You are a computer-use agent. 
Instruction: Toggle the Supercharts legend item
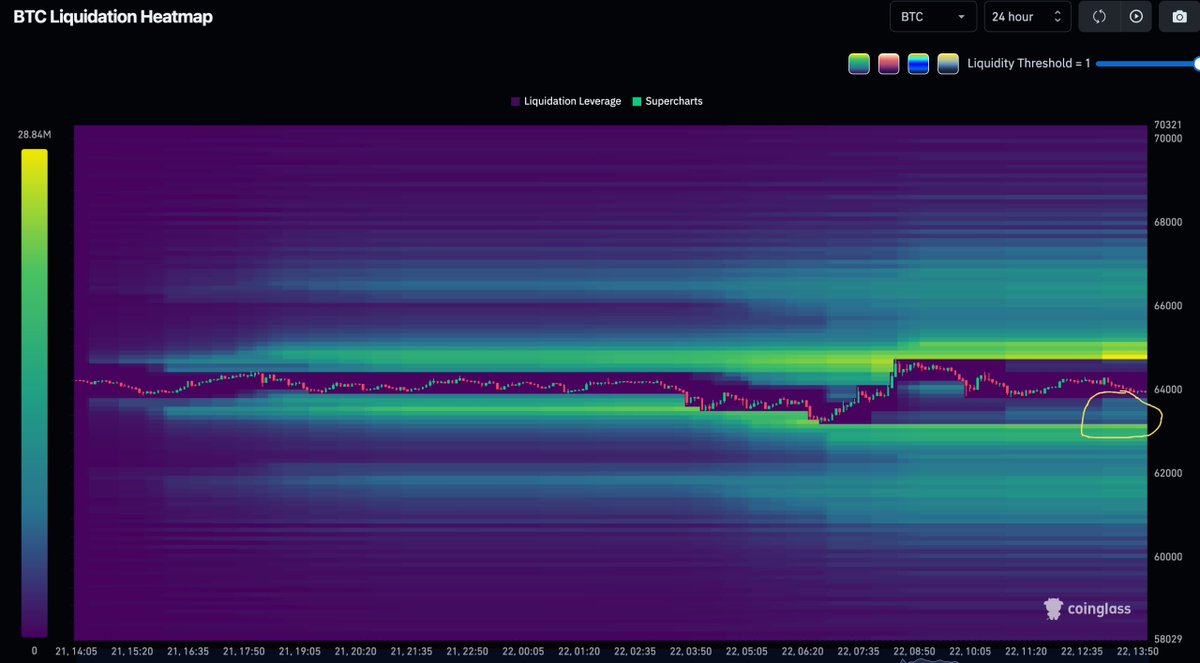tap(667, 101)
